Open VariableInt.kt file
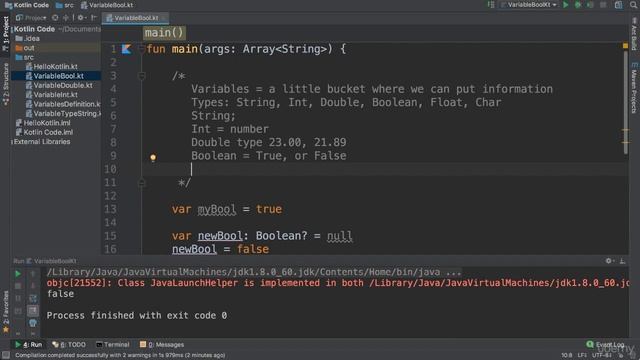 tap(51, 95)
